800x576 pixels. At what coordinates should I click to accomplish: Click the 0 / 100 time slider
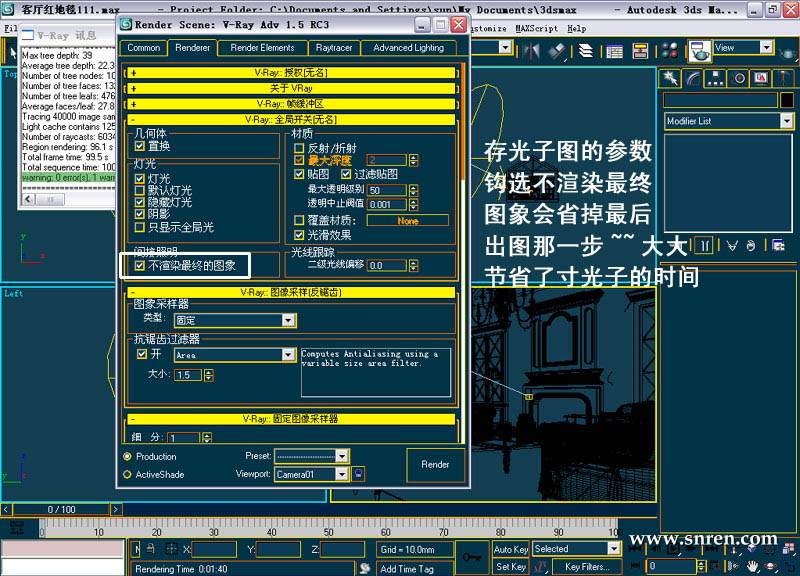61,509
